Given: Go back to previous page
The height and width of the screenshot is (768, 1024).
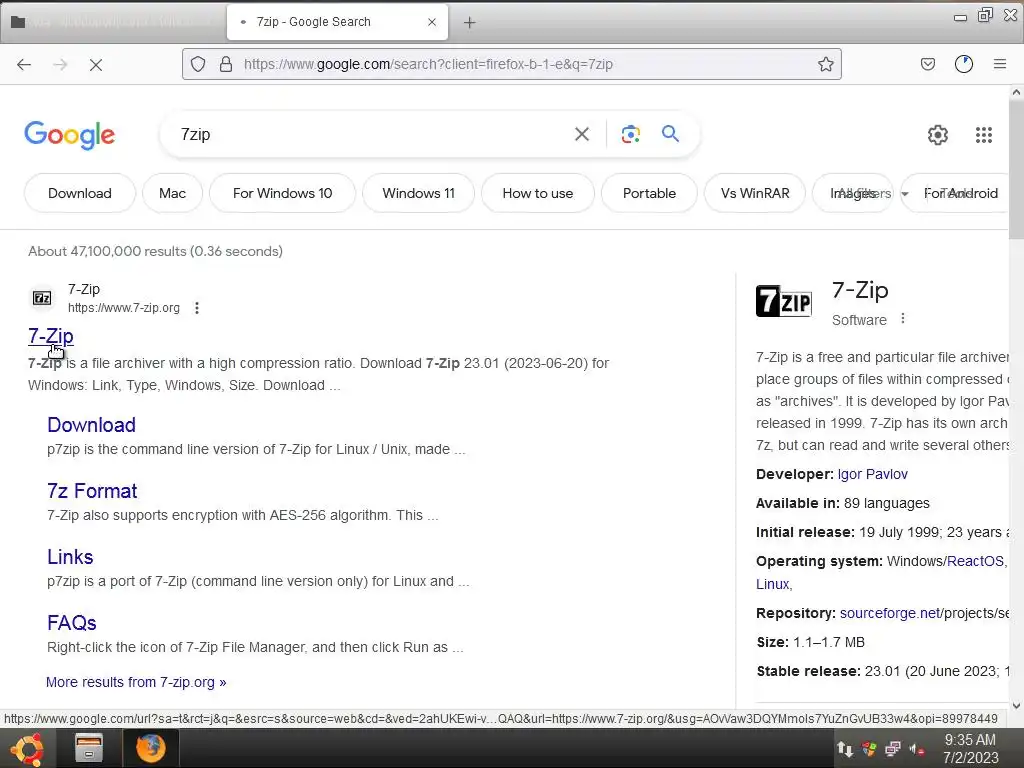Looking at the screenshot, I should pyautogui.click(x=24, y=64).
